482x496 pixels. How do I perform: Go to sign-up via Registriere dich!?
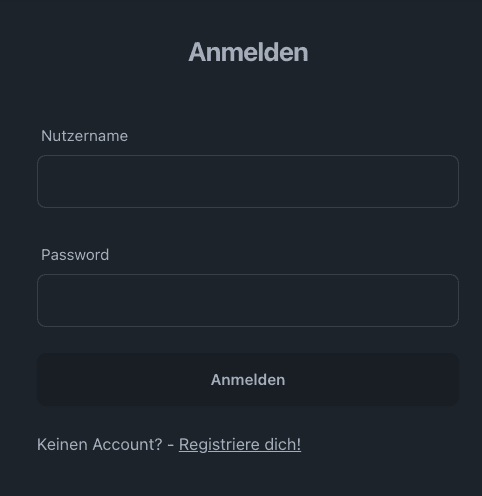point(240,444)
